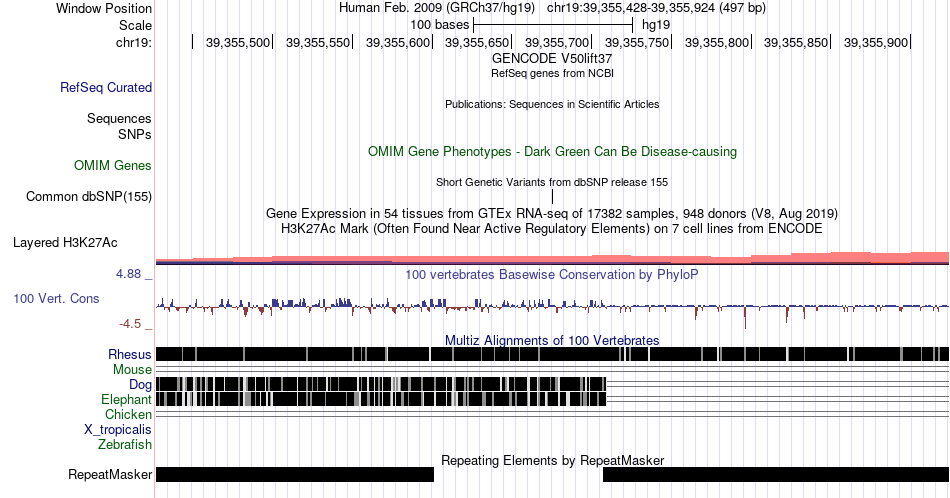Viewport: 950px width, 498px height.
Task: Click the X_tropicalis species label
Action: (118, 430)
